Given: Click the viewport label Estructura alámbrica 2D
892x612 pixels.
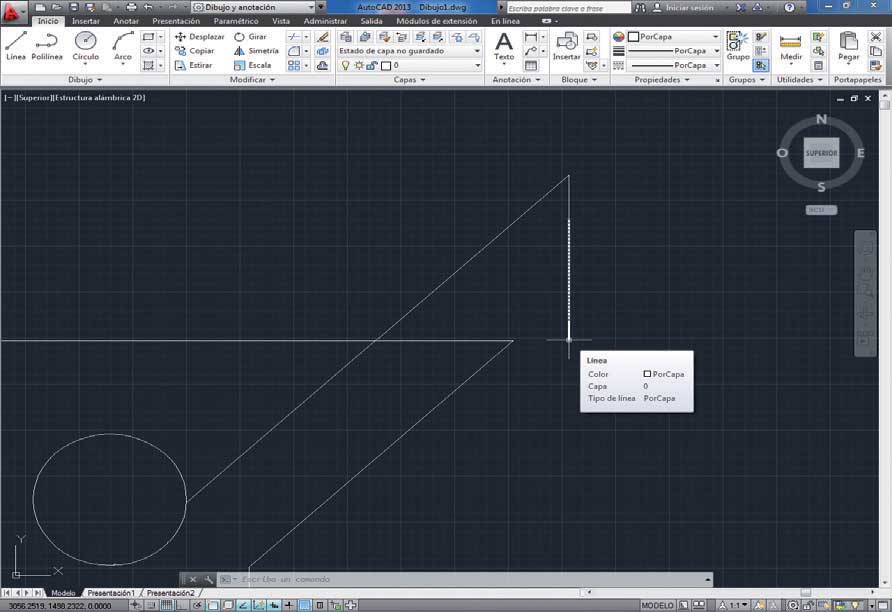Looking at the screenshot, I should (98, 98).
